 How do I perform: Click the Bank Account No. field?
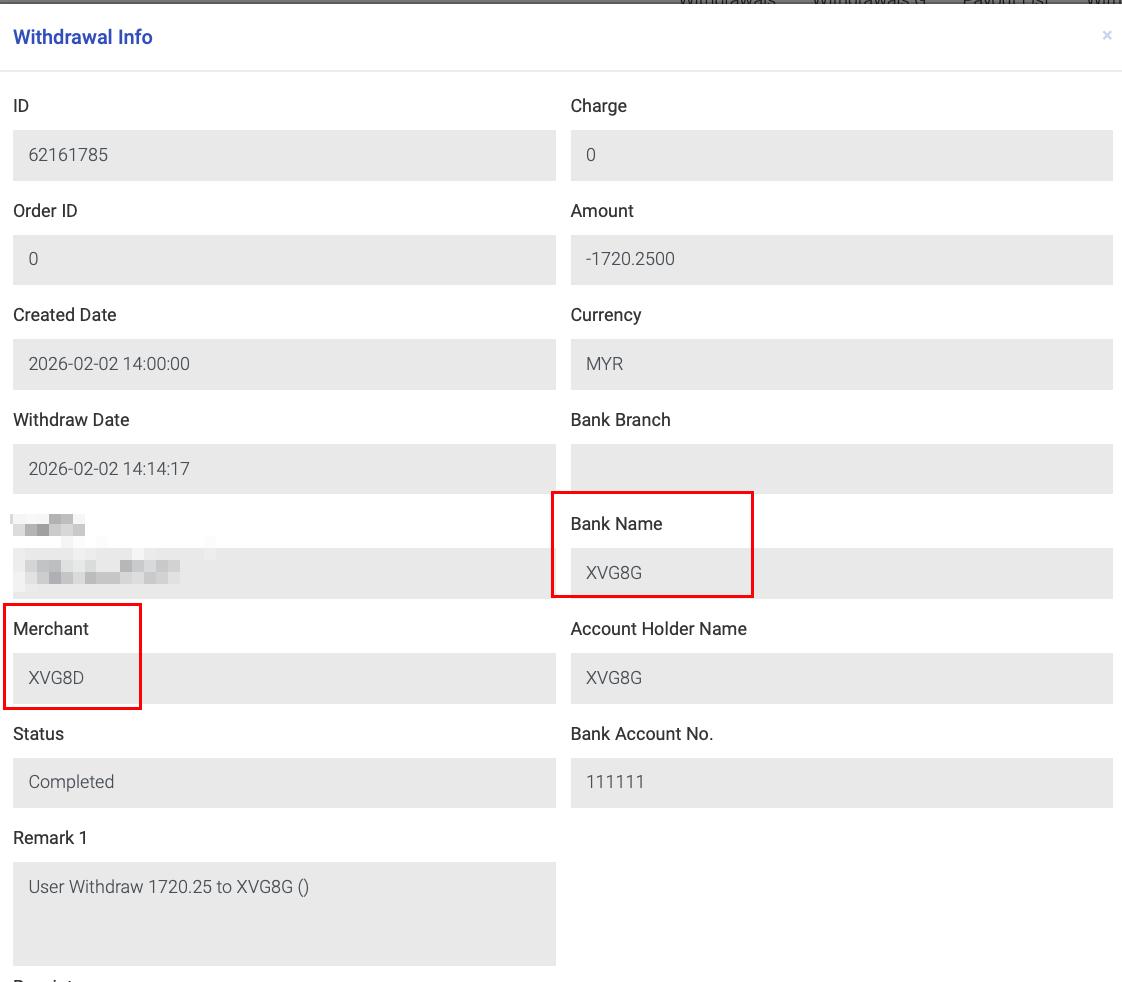pyautogui.click(x=841, y=782)
